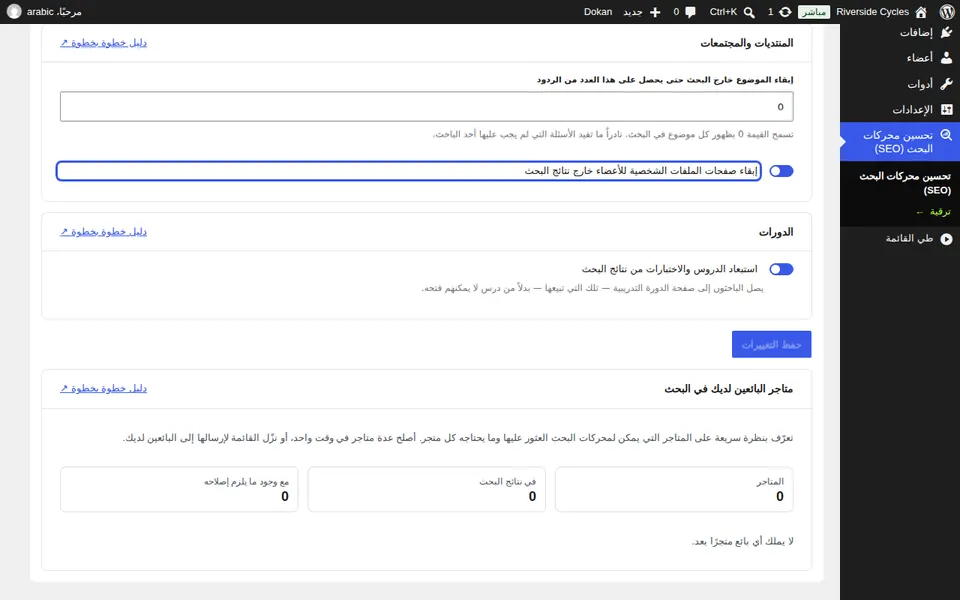Click label استبعاد الدروس والاختبارات من نتائج البحث
Screen dimensions: 960x600
click(669, 269)
